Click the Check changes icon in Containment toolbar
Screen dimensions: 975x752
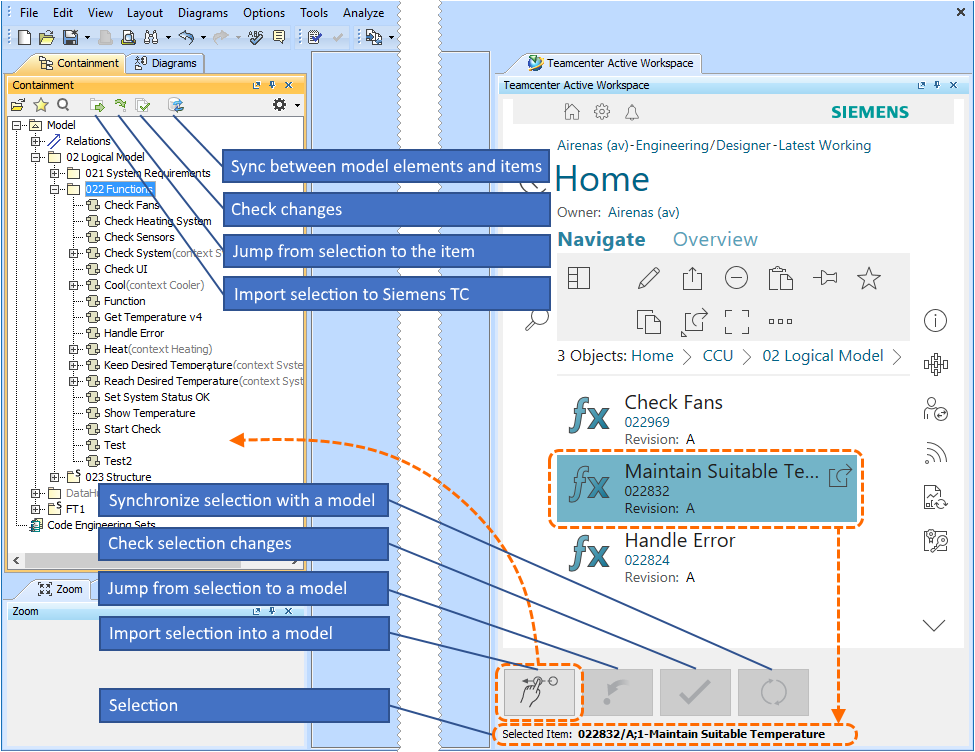(x=143, y=105)
